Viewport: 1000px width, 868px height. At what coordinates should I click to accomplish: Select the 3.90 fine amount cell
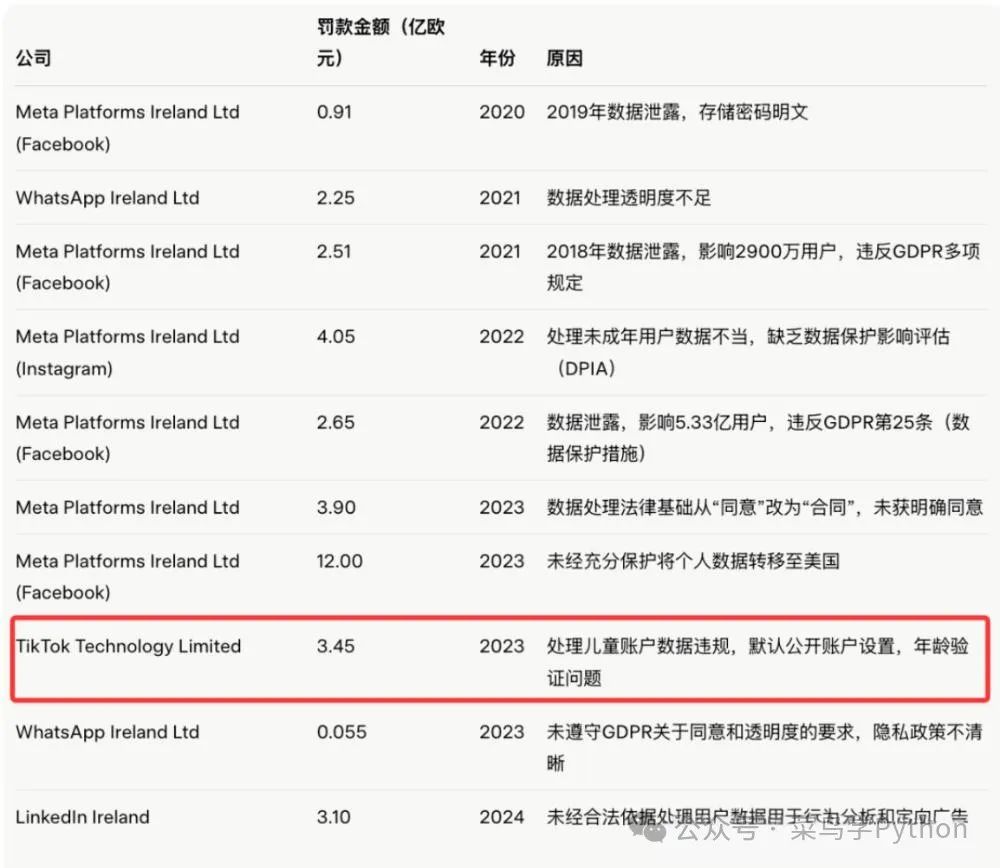coord(336,507)
